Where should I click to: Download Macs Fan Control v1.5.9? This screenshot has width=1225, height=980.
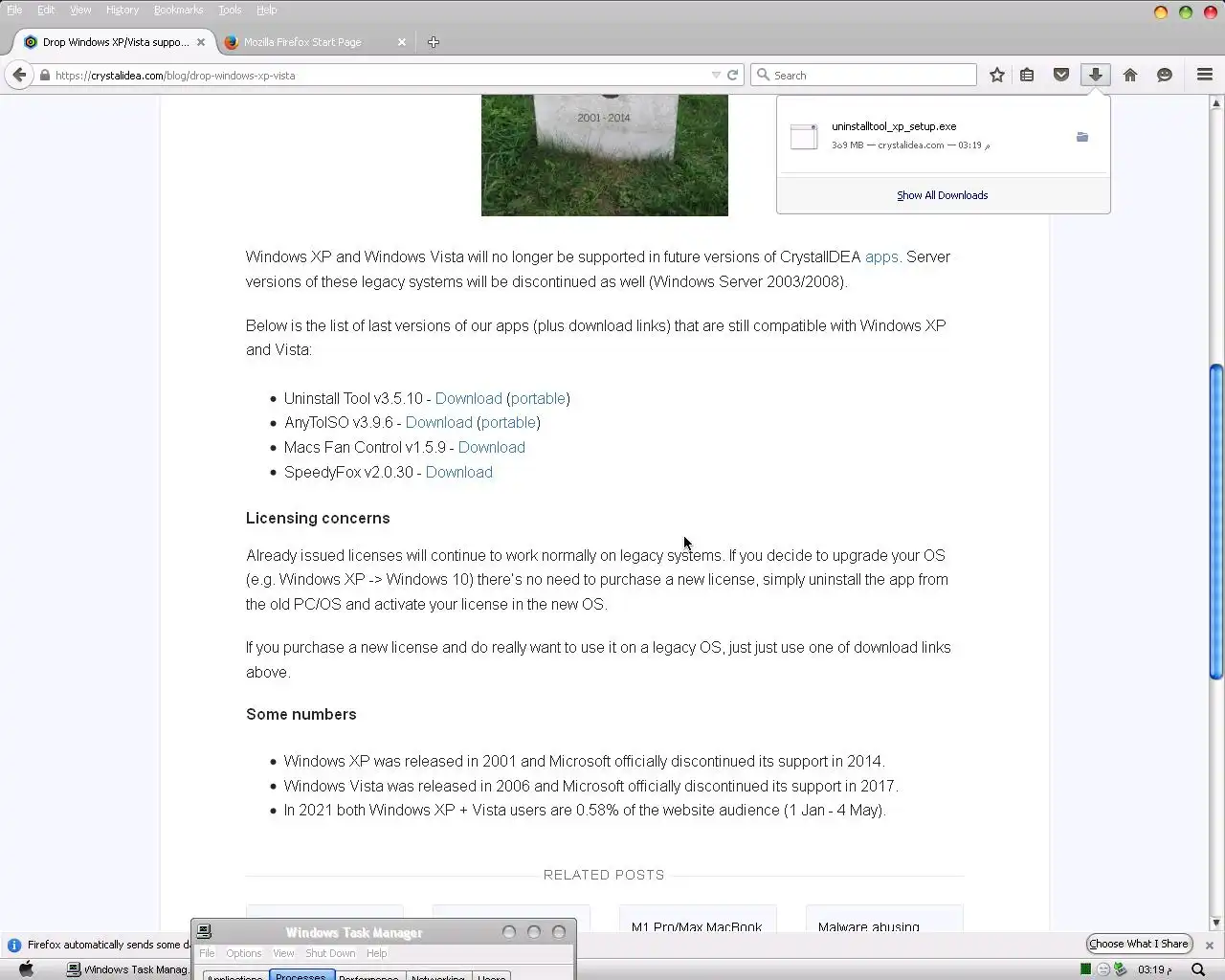coord(492,447)
